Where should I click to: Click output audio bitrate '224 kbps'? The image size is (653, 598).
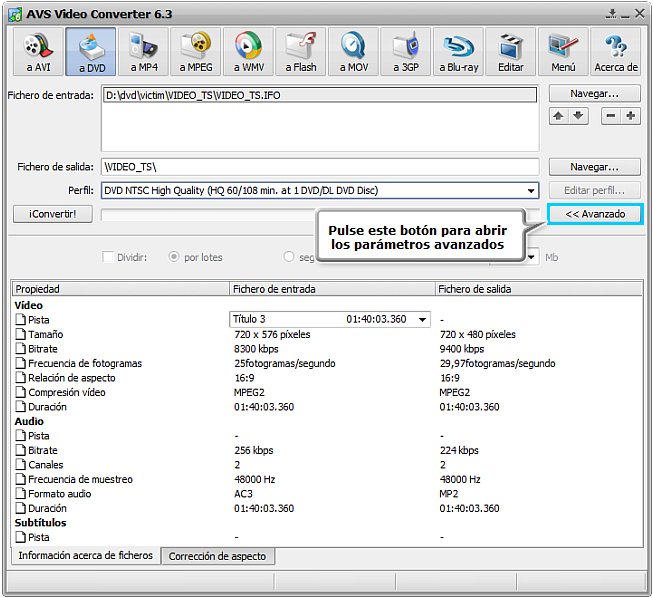click(x=459, y=450)
